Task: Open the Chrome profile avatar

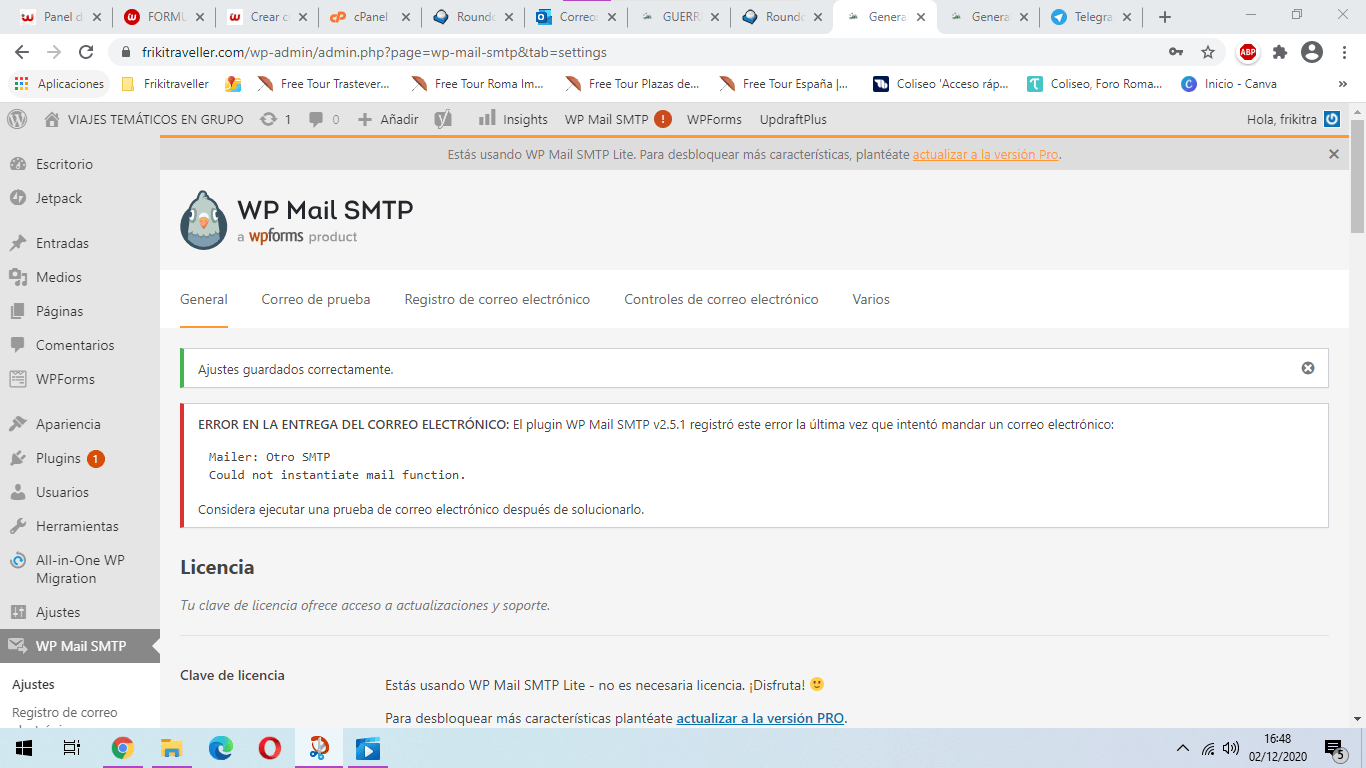Action: pyautogui.click(x=1312, y=52)
